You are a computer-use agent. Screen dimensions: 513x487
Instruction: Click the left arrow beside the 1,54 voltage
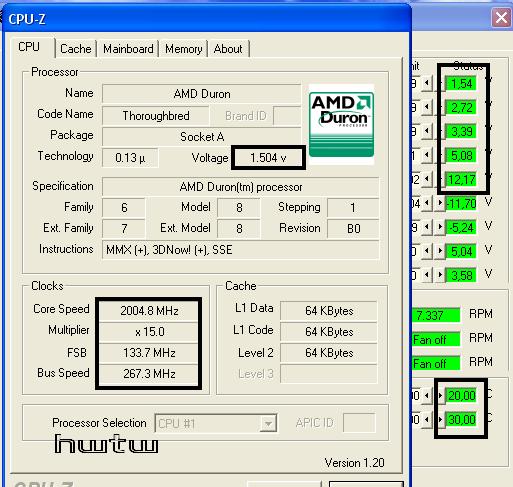427,83
